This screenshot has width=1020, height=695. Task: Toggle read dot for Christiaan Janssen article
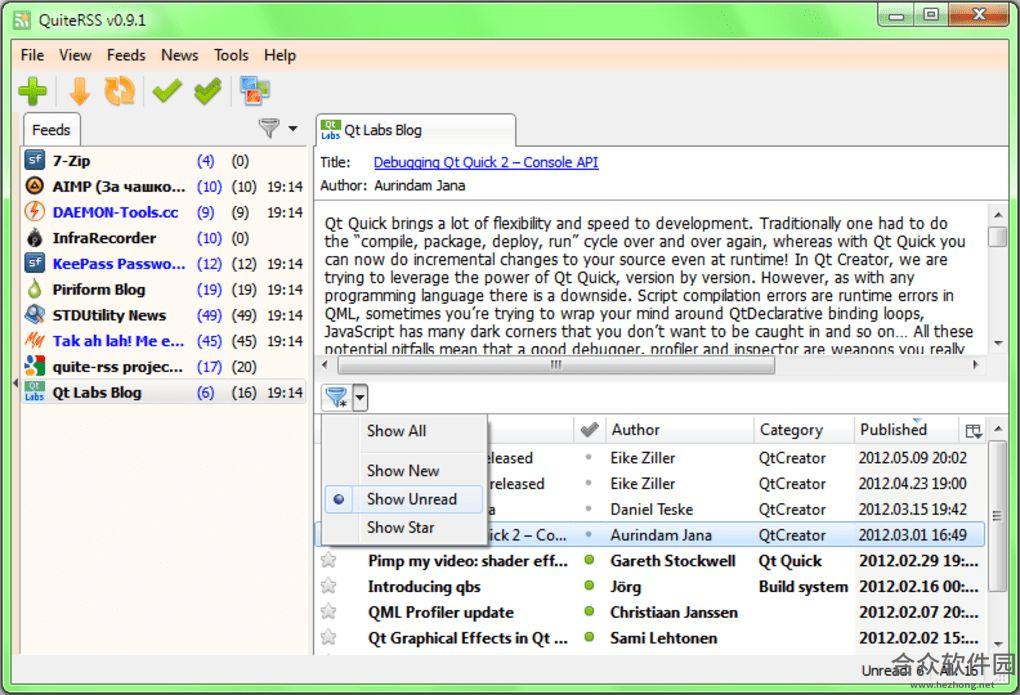tap(589, 612)
